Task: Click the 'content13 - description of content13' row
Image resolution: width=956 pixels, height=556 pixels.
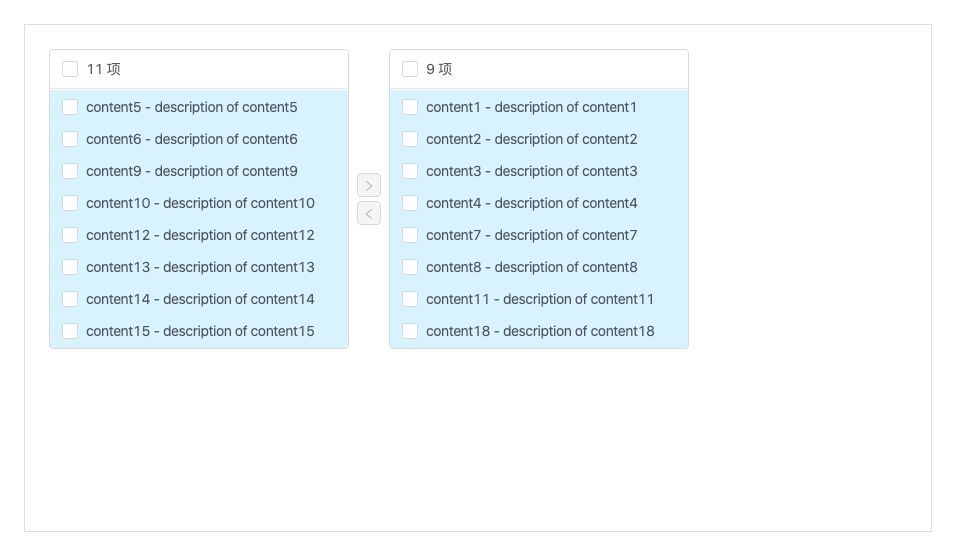Action: (200, 267)
